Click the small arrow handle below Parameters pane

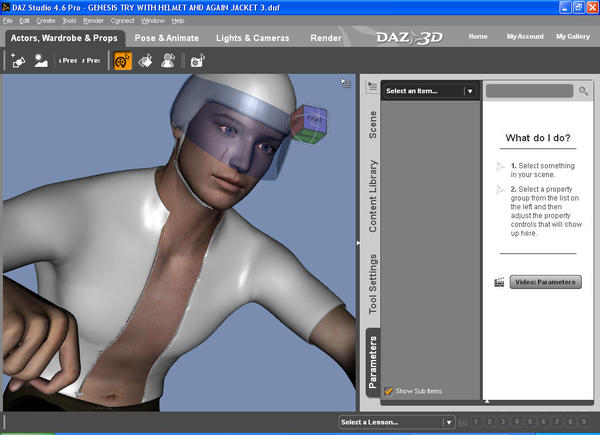(x=487, y=401)
